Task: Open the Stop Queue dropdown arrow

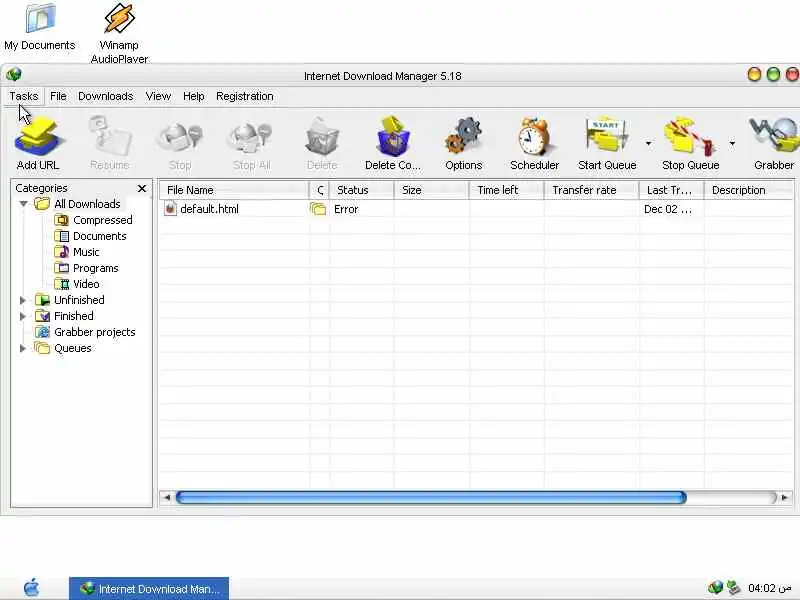Action: pos(732,143)
